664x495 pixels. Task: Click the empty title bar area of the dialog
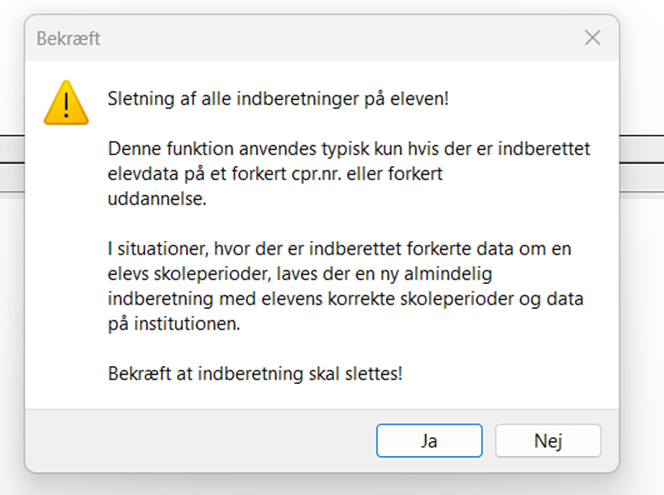pyautogui.click(x=330, y=38)
